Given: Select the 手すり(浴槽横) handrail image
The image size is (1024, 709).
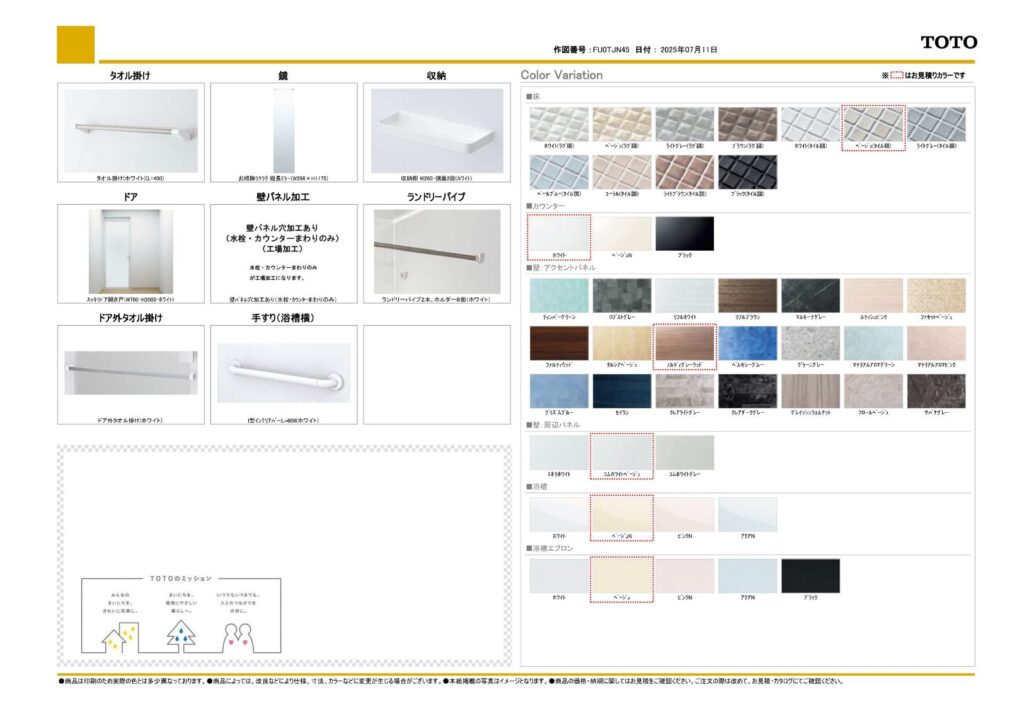Looking at the screenshot, I should [283, 372].
